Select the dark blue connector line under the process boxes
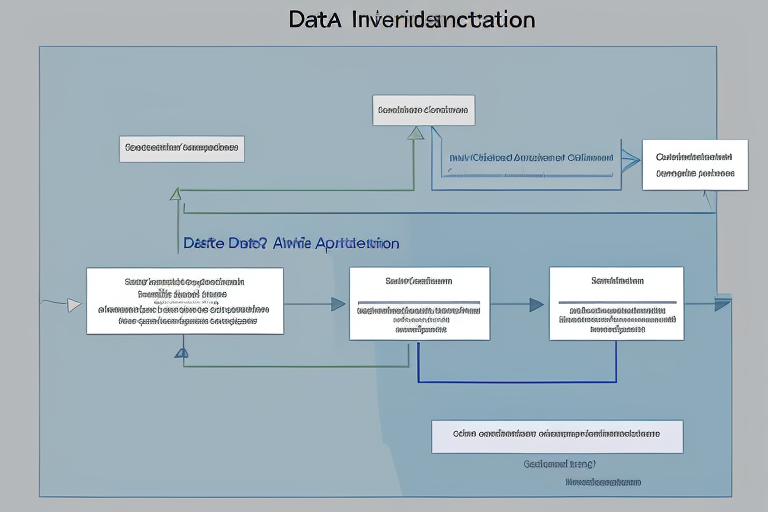Viewport: 768px width, 512px height. pos(515,381)
